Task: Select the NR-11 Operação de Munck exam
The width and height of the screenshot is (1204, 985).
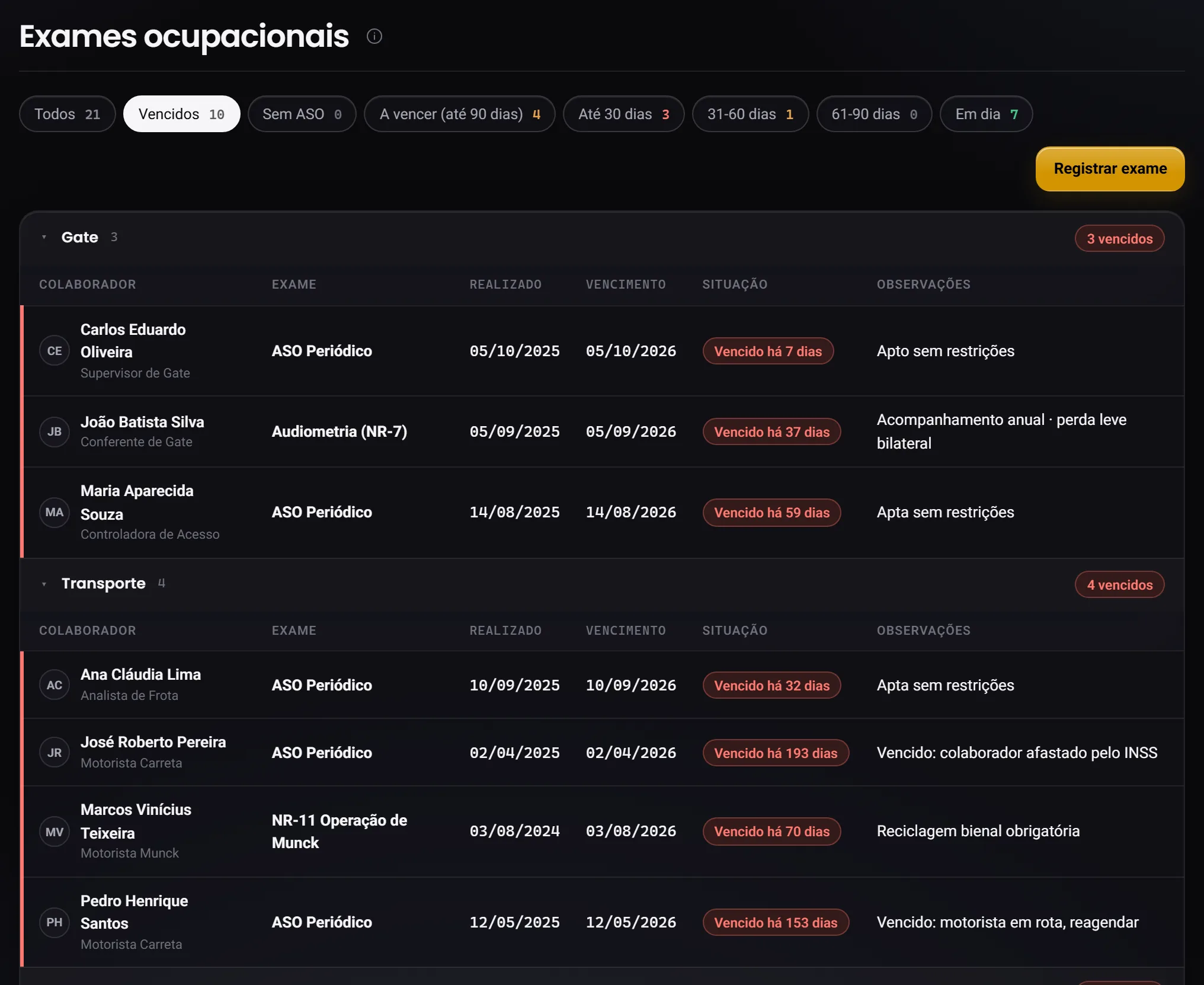Action: coord(340,832)
